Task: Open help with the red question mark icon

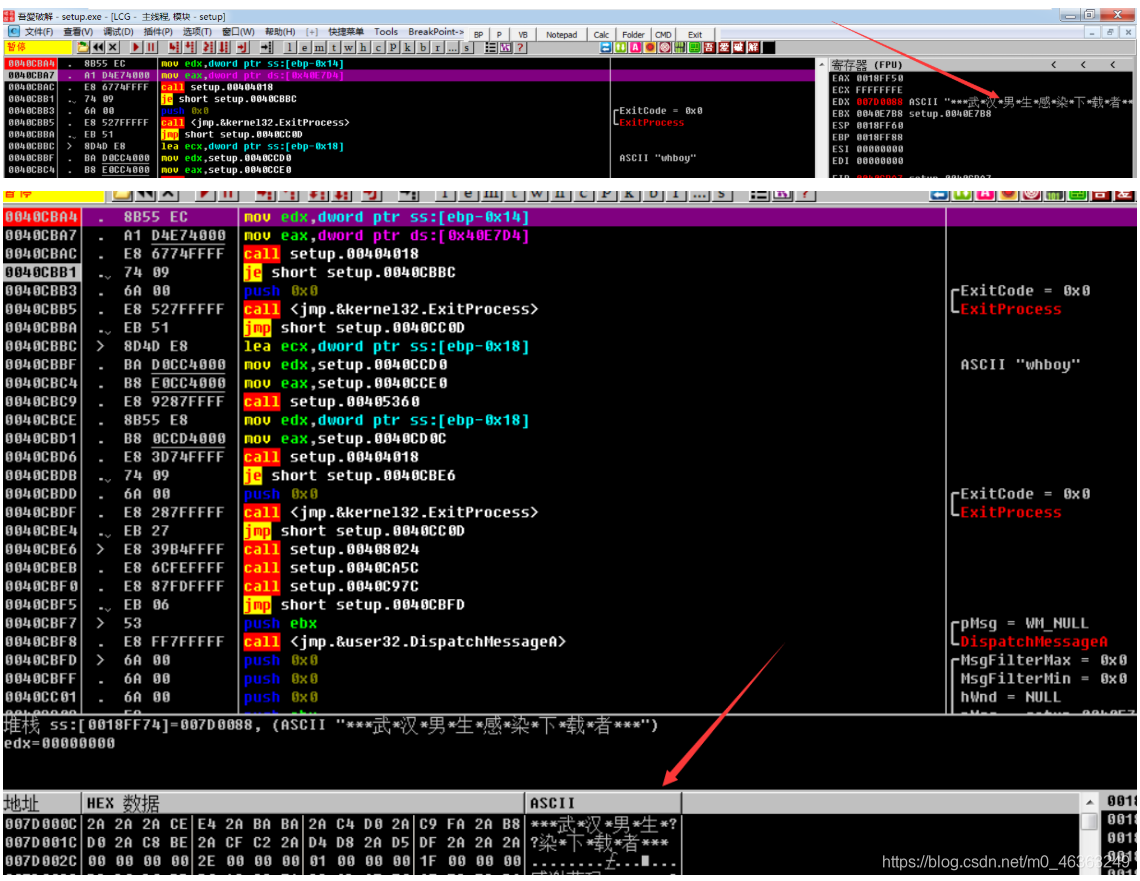Action: click(x=520, y=47)
